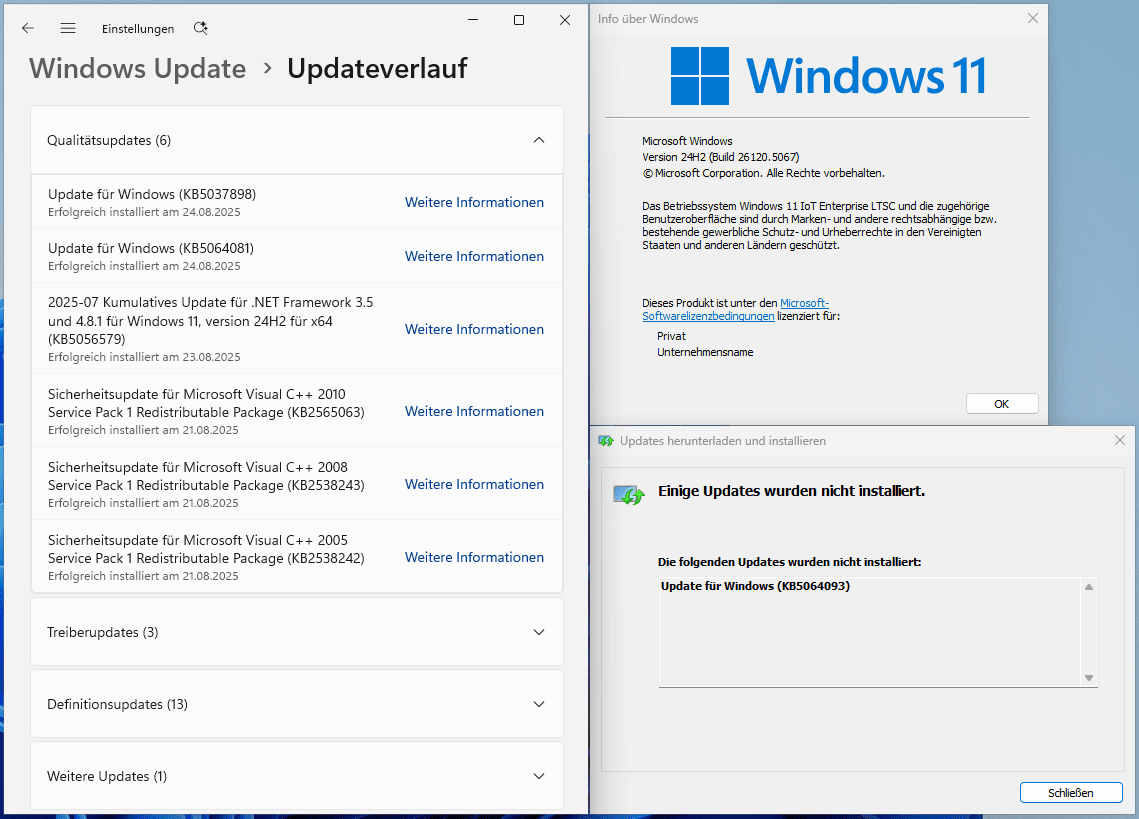Viewport: 1139px width, 819px height.
Task: Navigate to Windows Update breadcrumb
Action: [x=138, y=69]
